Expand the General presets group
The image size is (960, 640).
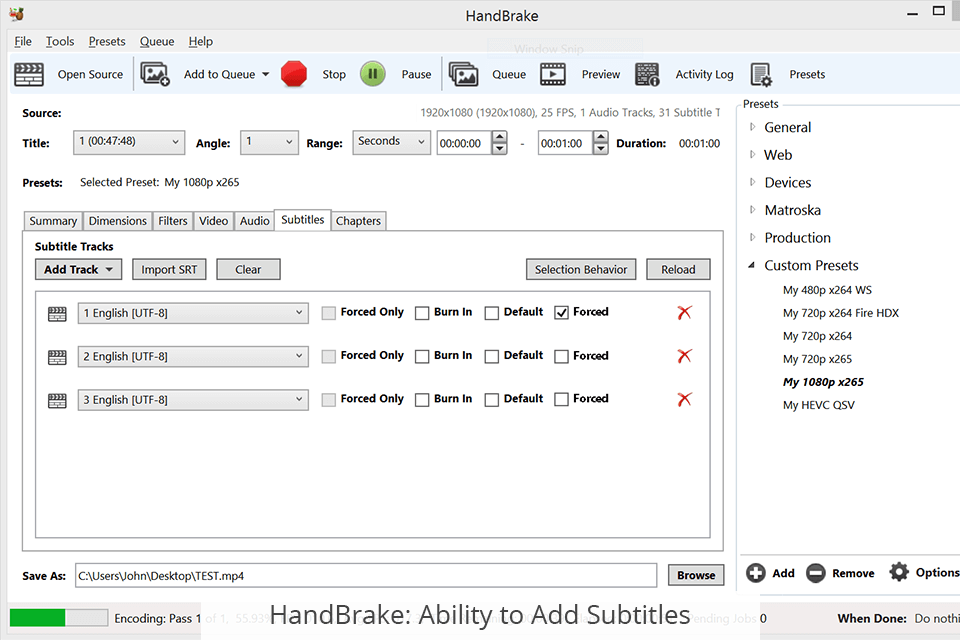click(752, 127)
